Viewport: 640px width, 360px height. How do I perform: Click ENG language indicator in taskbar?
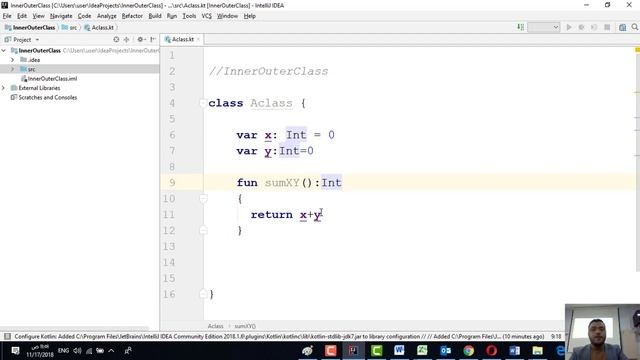pyautogui.click(x=63, y=351)
